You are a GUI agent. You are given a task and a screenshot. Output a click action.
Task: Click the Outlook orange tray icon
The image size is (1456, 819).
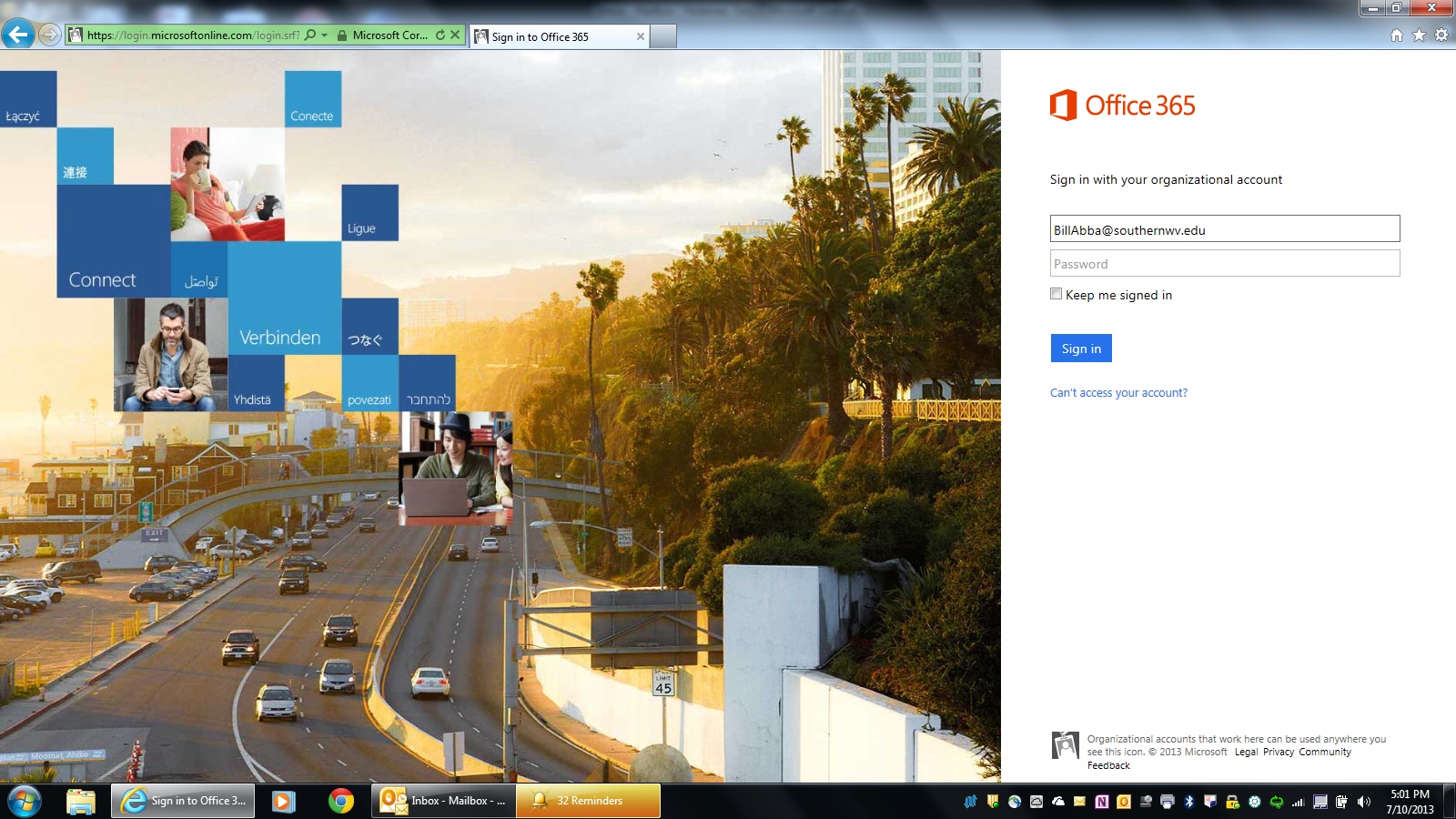click(x=1124, y=802)
